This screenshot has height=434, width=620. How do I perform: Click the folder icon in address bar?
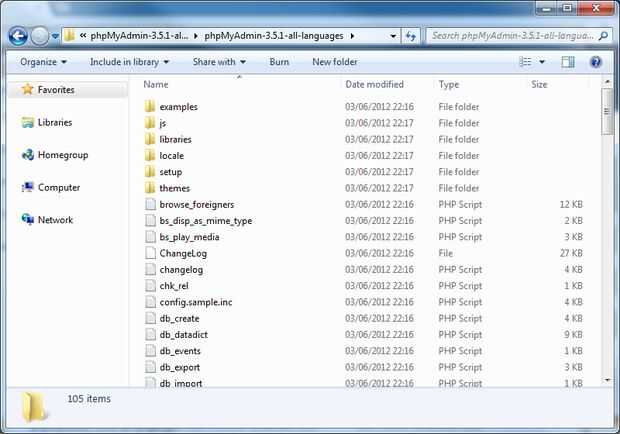(x=70, y=36)
